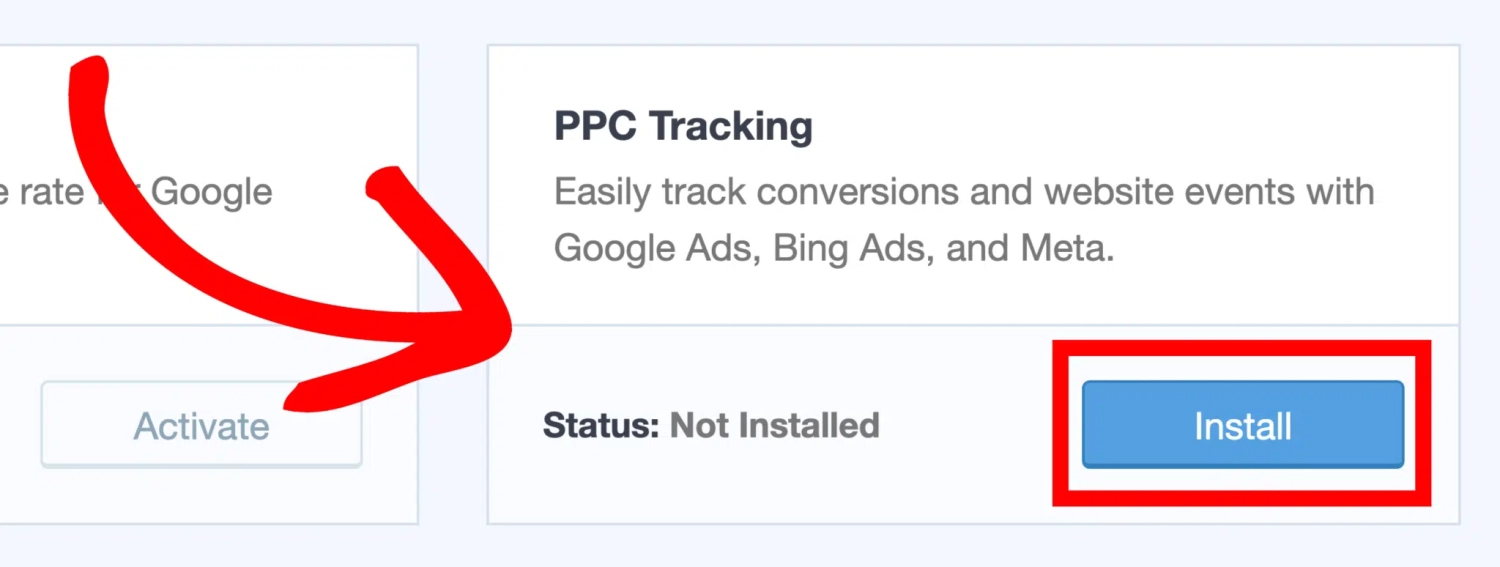Click empty space right of PPC Tracking title
Viewport: 1500px width, 567px height.
tap(1100, 127)
